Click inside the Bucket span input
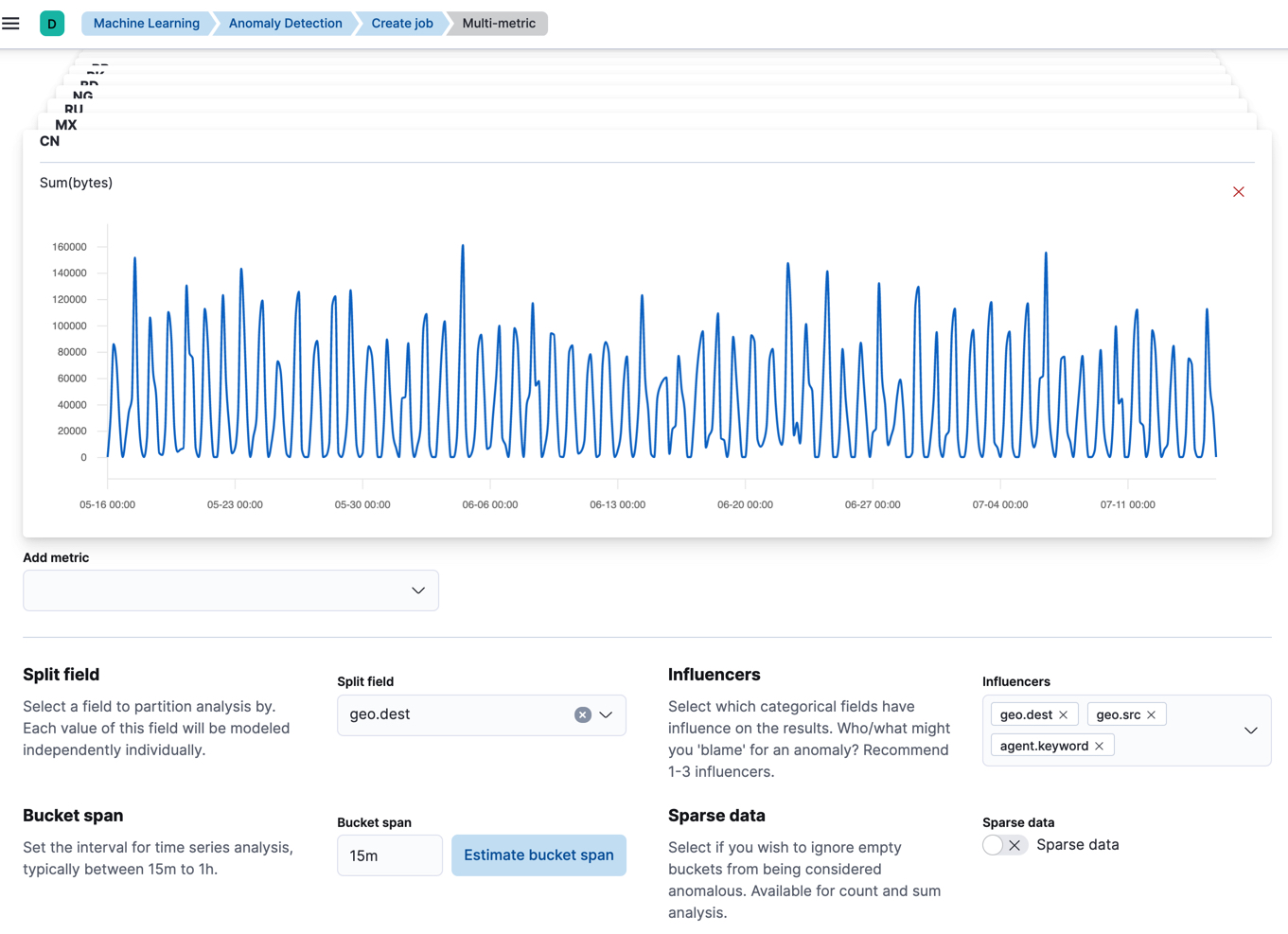This screenshot has height=934, width=1288. [x=388, y=855]
